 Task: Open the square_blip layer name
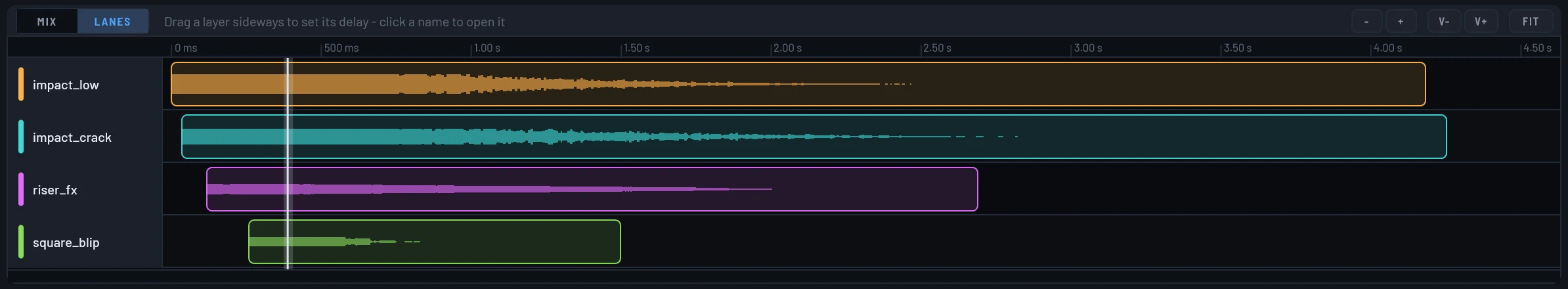[66, 242]
